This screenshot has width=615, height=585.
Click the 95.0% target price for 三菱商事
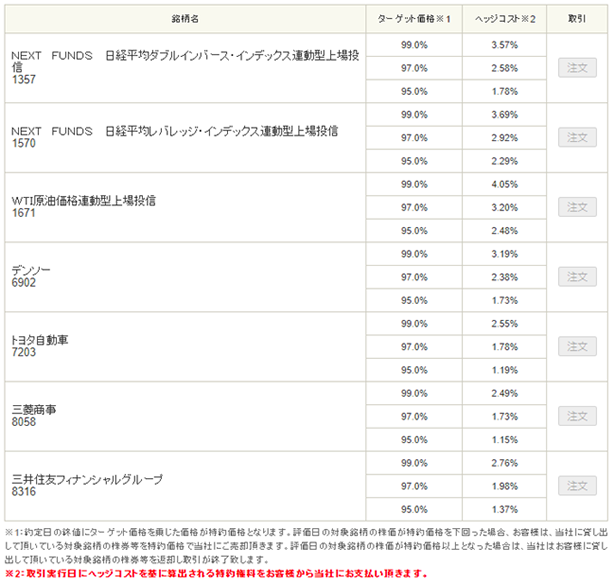(x=414, y=440)
